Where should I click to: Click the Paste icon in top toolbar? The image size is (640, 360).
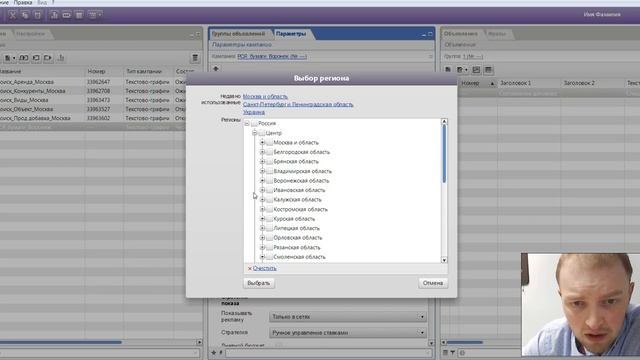38,15
